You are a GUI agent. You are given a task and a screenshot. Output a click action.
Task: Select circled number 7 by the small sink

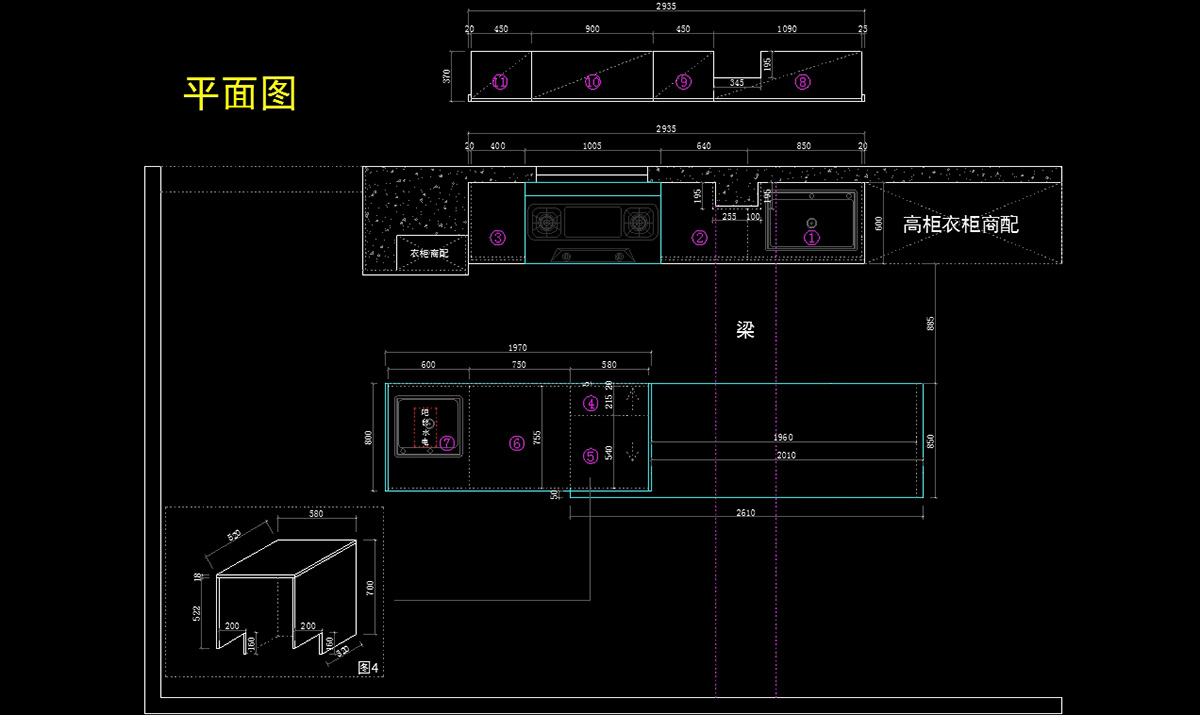pos(447,442)
